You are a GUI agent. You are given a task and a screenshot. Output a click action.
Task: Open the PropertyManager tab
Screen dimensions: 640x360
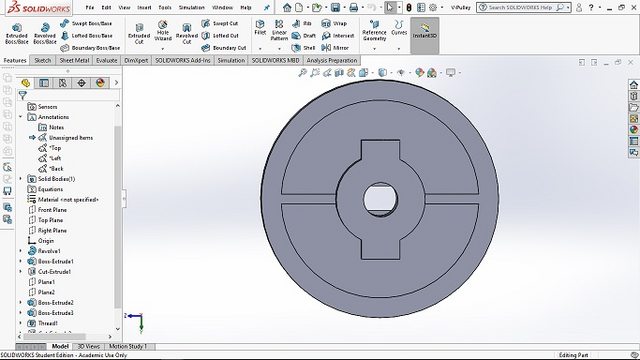click(44, 83)
